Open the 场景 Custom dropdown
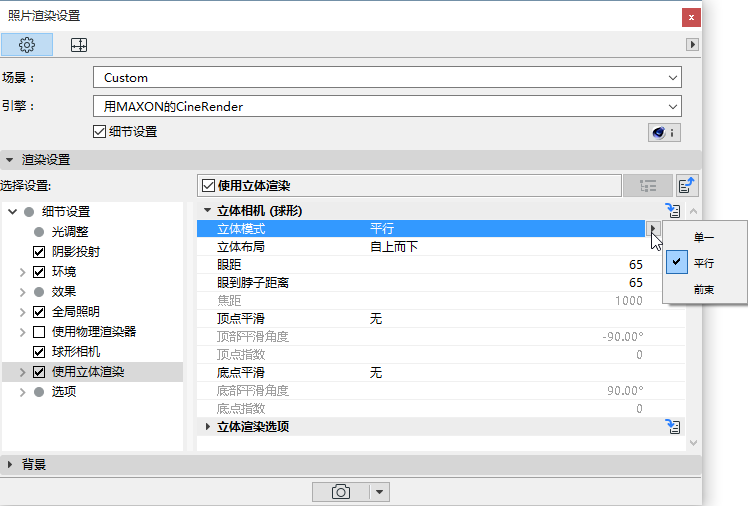Viewport: 748px width, 506px height. coord(387,77)
